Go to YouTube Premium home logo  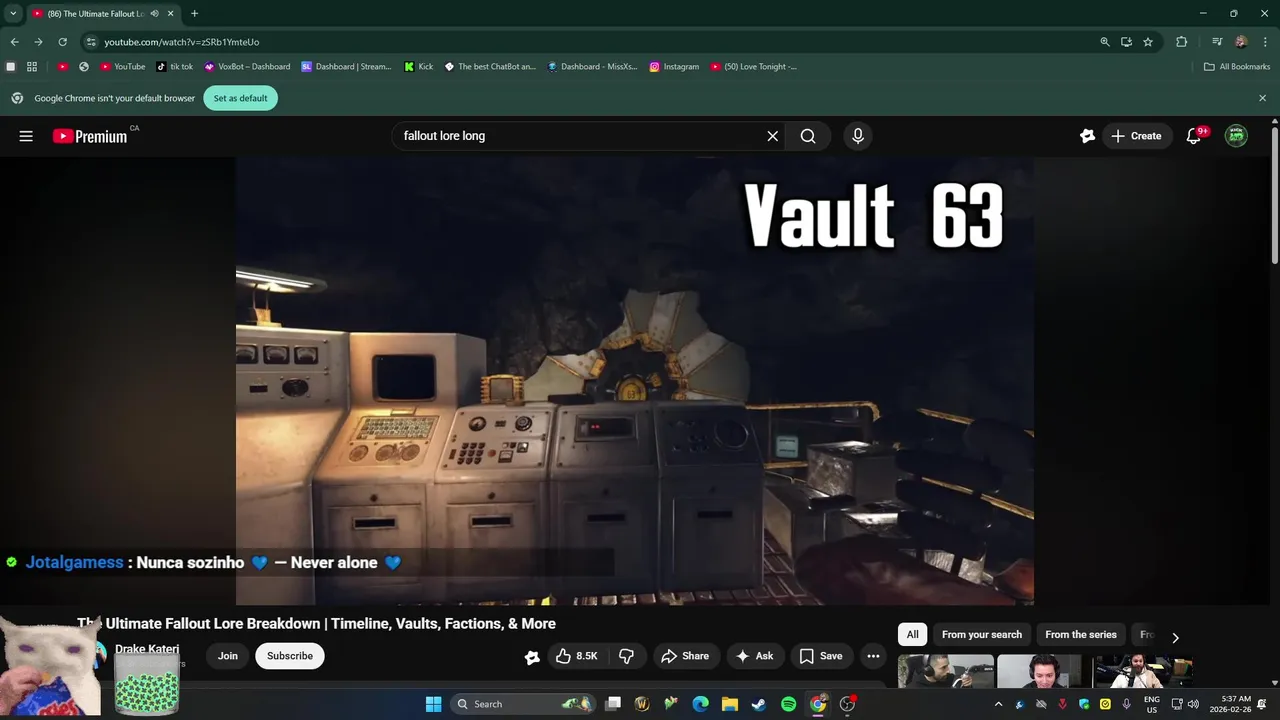pyautogui.click(x=90, y=136)
